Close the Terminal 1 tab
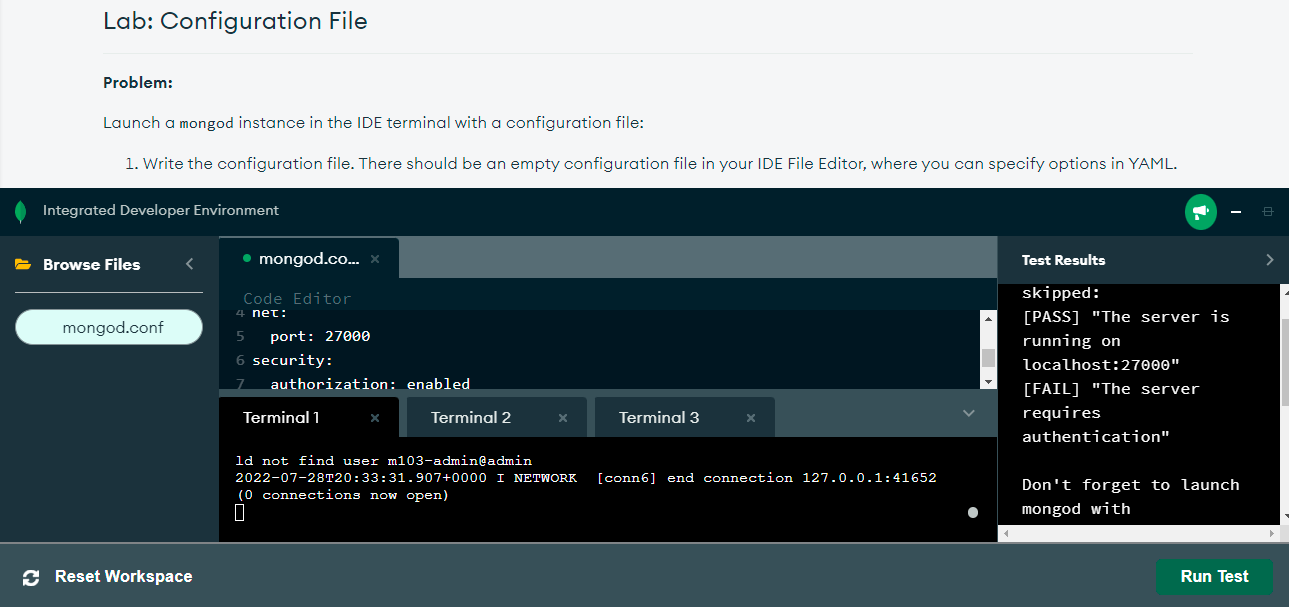The width and height of the screenshot is (1289, 607). [375, 418]
